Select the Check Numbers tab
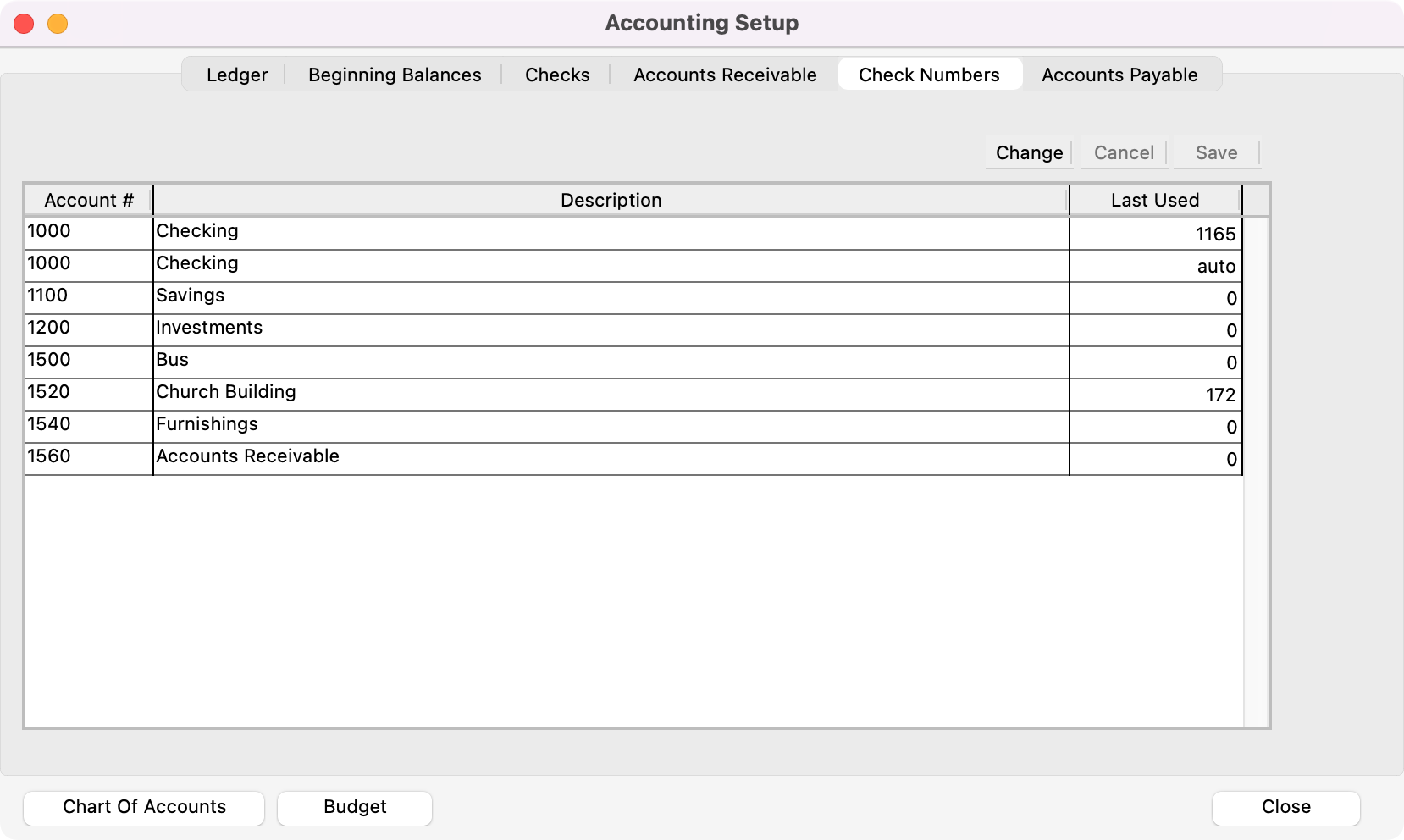 [929, 75]
